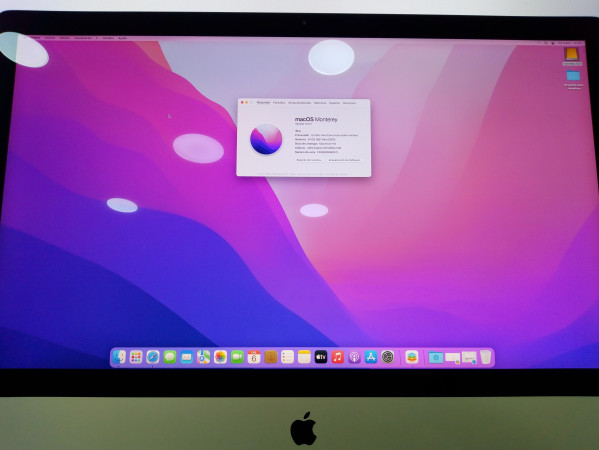The image size is (599, 450).
Task: Open the Visualización menu
Action: tap(83, 38)
